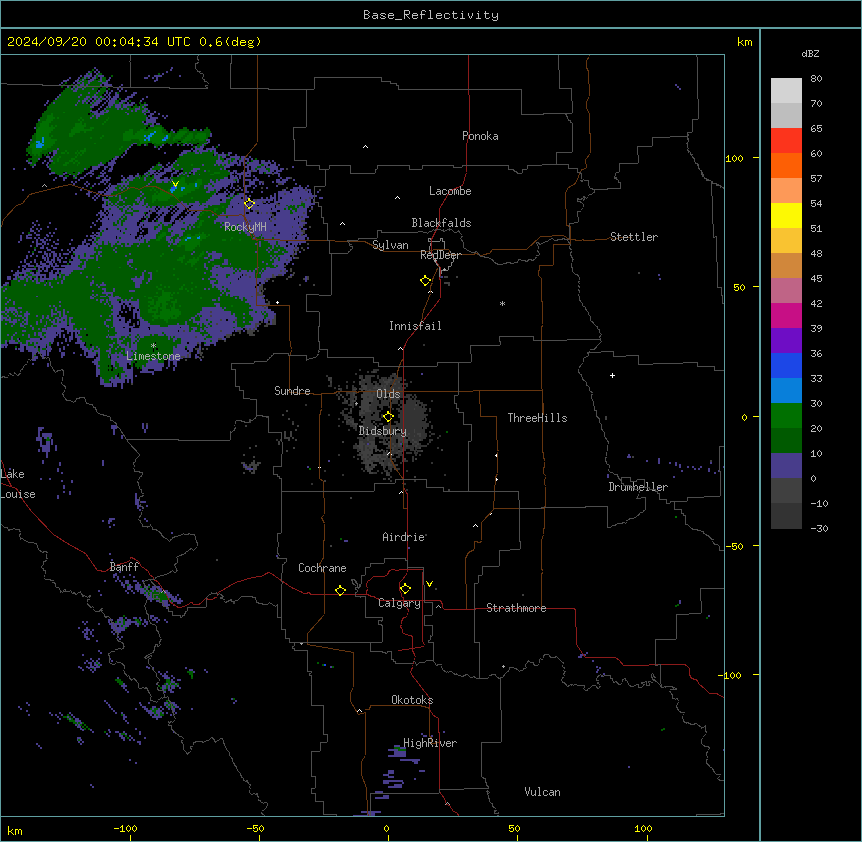Image resolution: width=862 pixels, height=842 pixels.
Task: Click the Drumheller label
Action: (x=638, y=487)
